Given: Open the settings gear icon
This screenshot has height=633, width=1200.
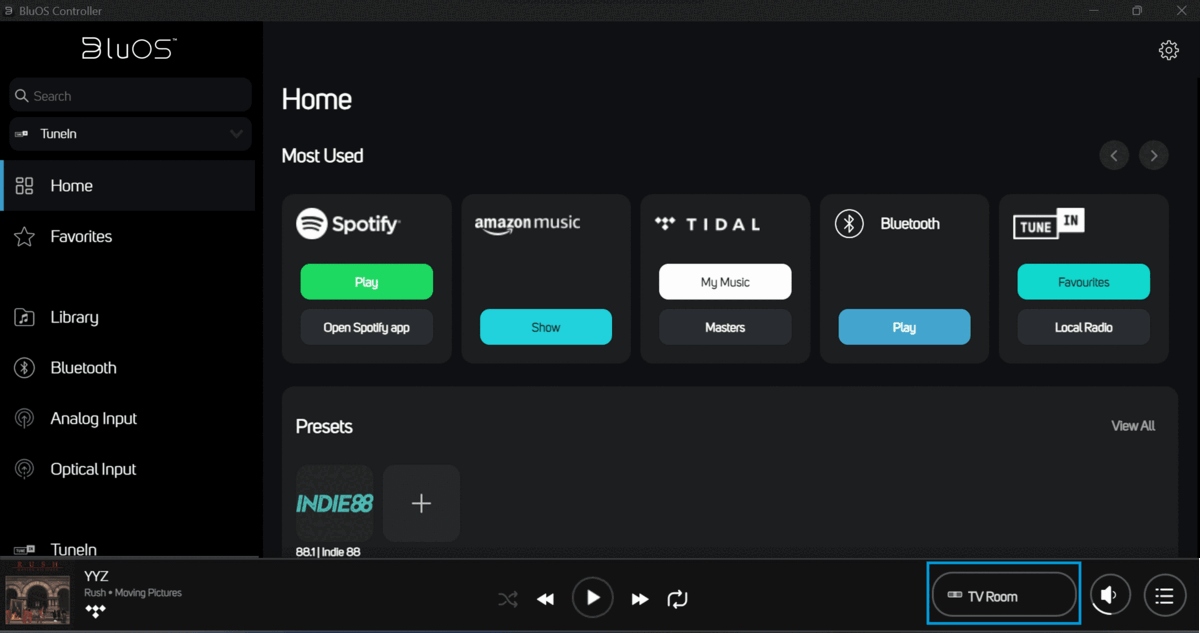Looking at the screenshot, I should (1168, 50).
